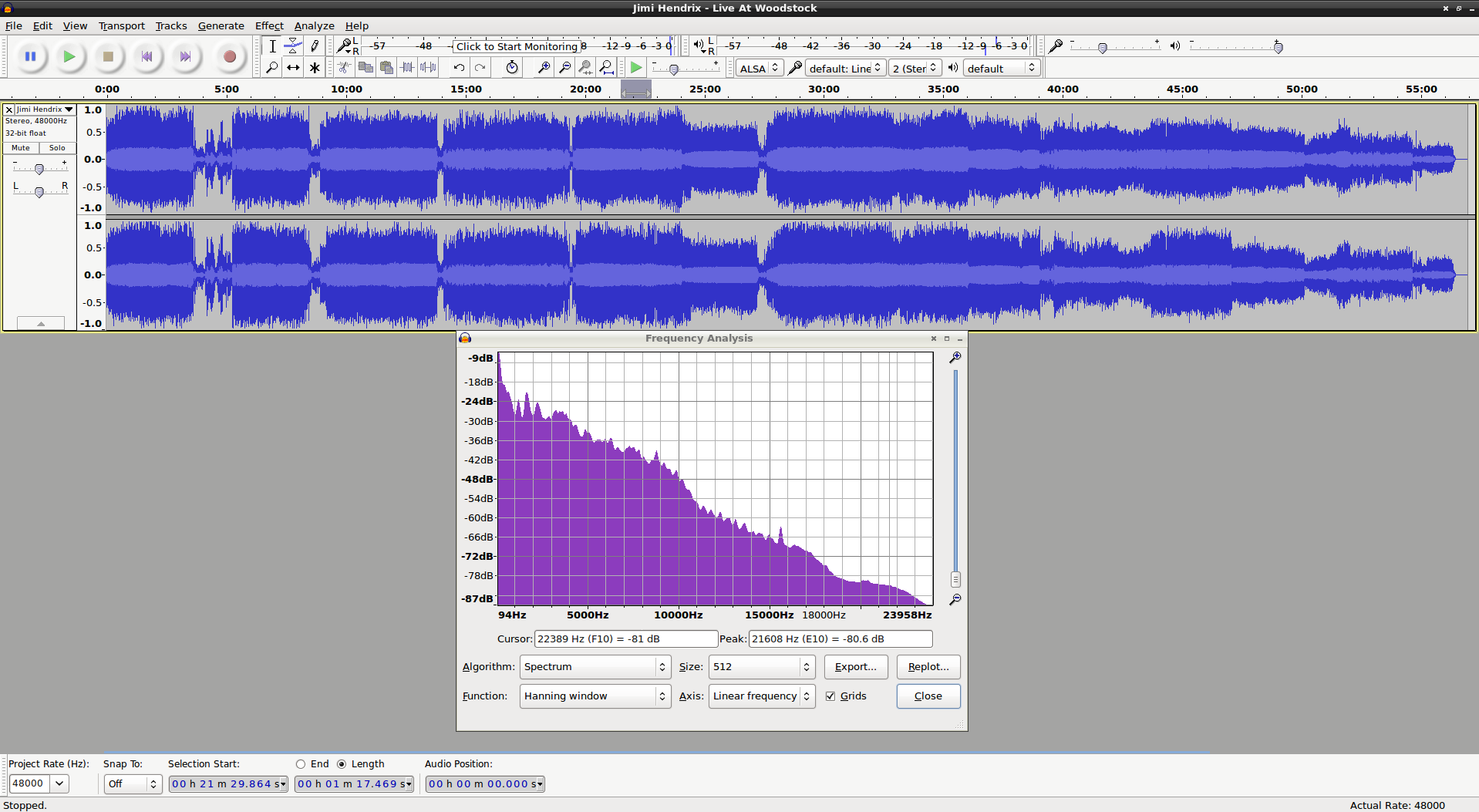
Task: Open the Transport menu
Action: click(x=122, y=25)
